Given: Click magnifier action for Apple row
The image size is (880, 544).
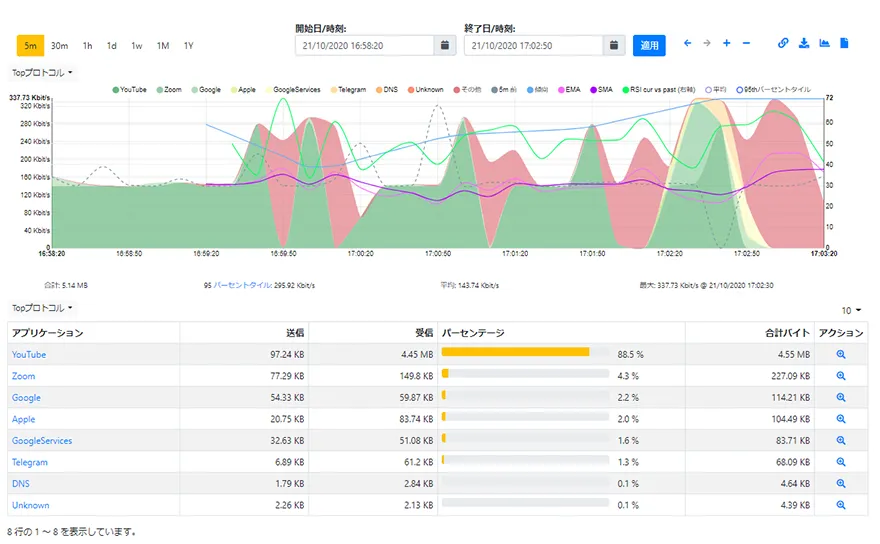Looking at the screenshot, I should (x=841, y=419).
